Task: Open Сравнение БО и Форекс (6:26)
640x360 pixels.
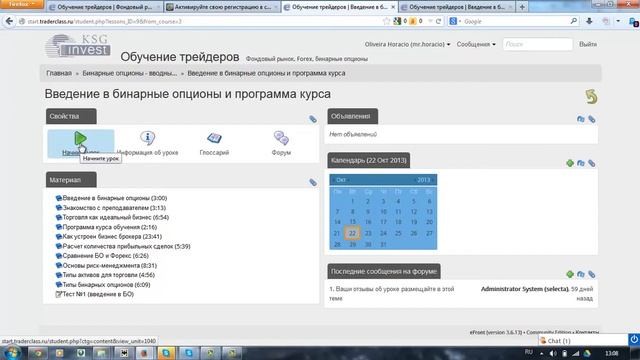Action: pos(105,256)
